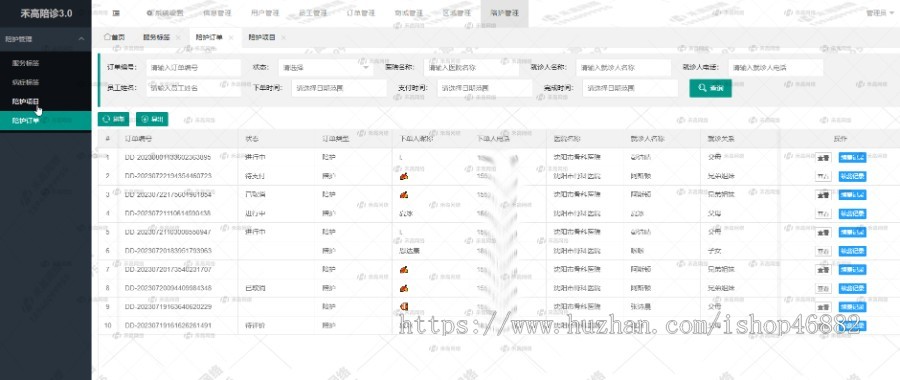Screen dimensions: 900x380
Task: Open 商城管理 in the top menu
Action: (x=409, y=13)
